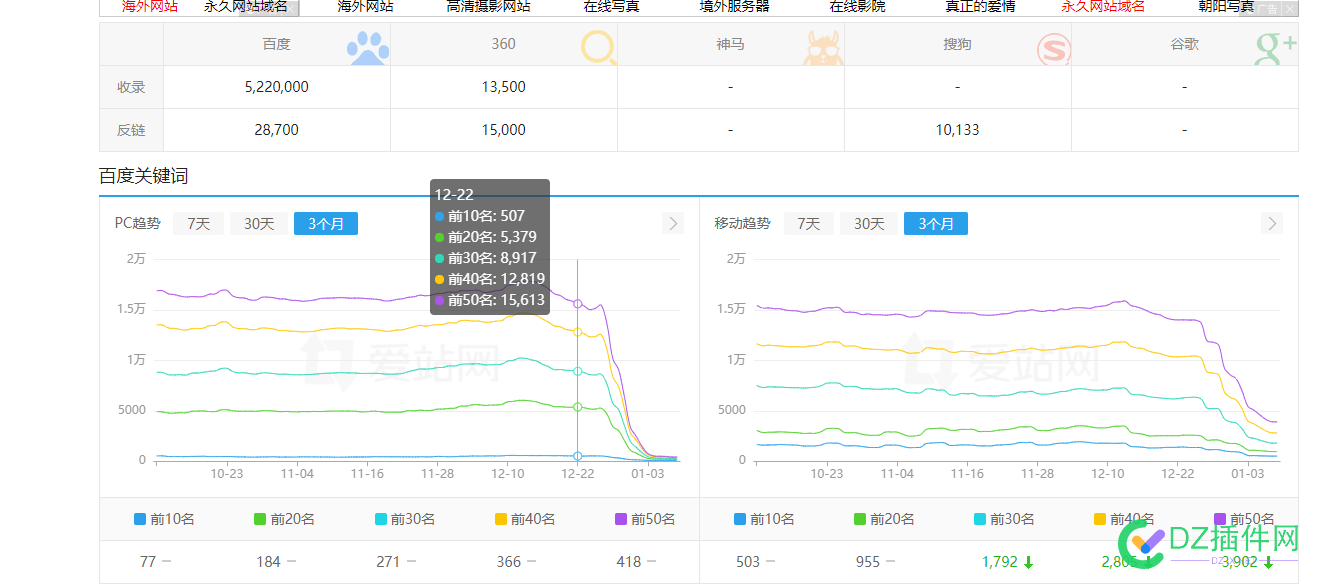Image resolution: width=1318 pixels, height=584 pixels.
Task: Toggle the 前30名 series in PC legend
Action: pyautogui.click(x=404, y=519)
